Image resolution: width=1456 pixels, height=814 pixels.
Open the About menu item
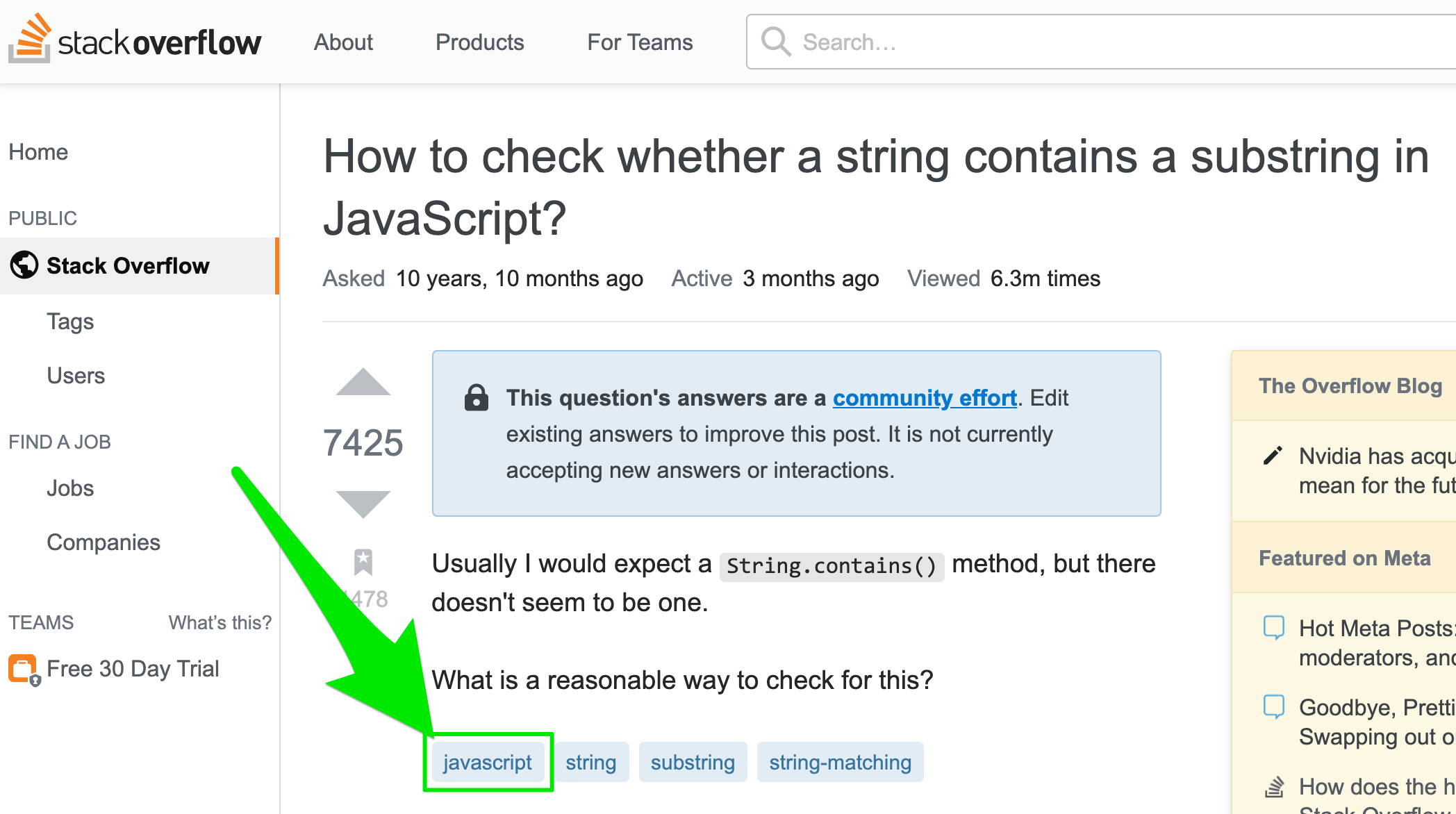343,42
